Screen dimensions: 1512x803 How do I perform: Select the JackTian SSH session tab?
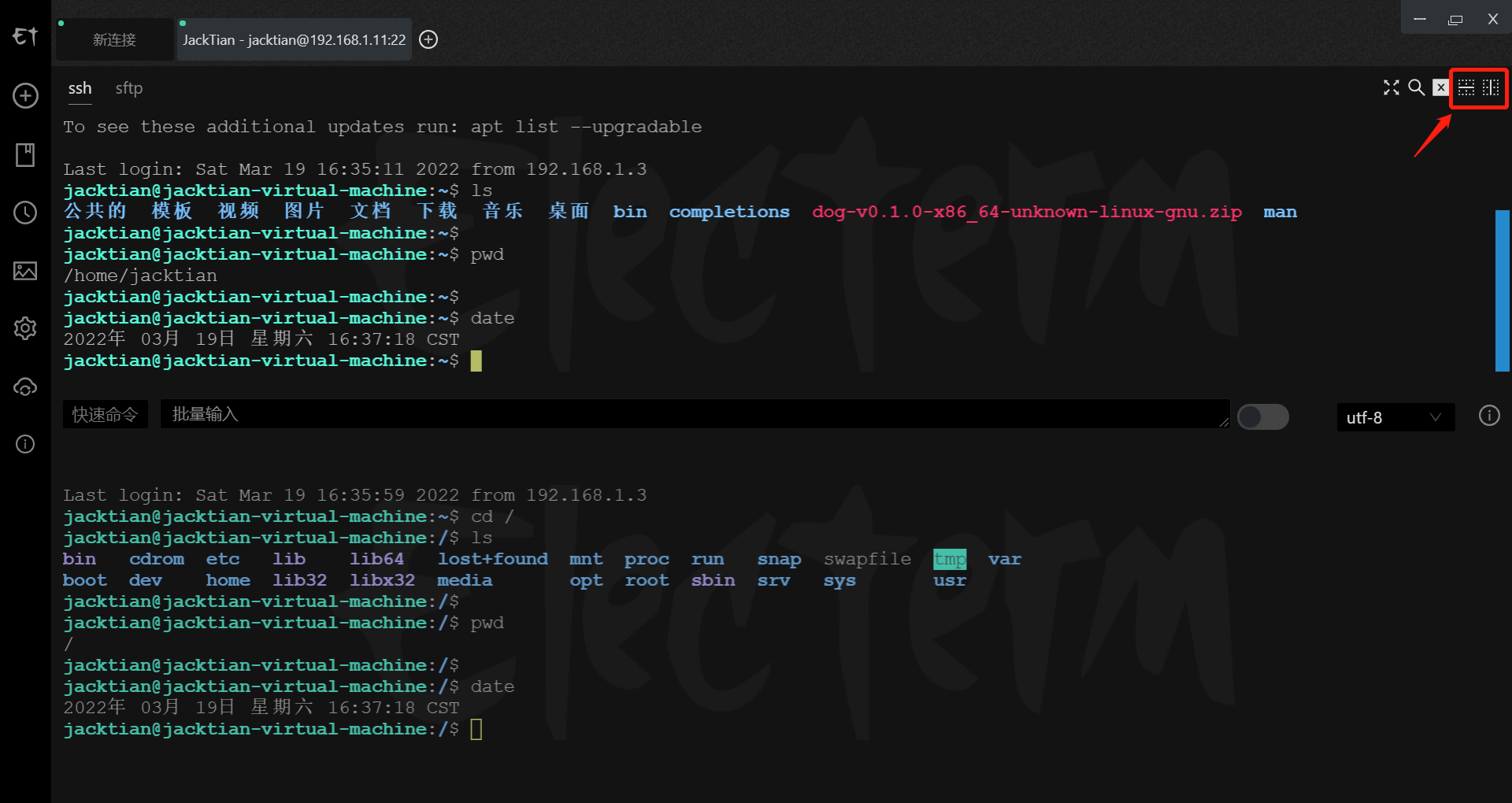294,39
